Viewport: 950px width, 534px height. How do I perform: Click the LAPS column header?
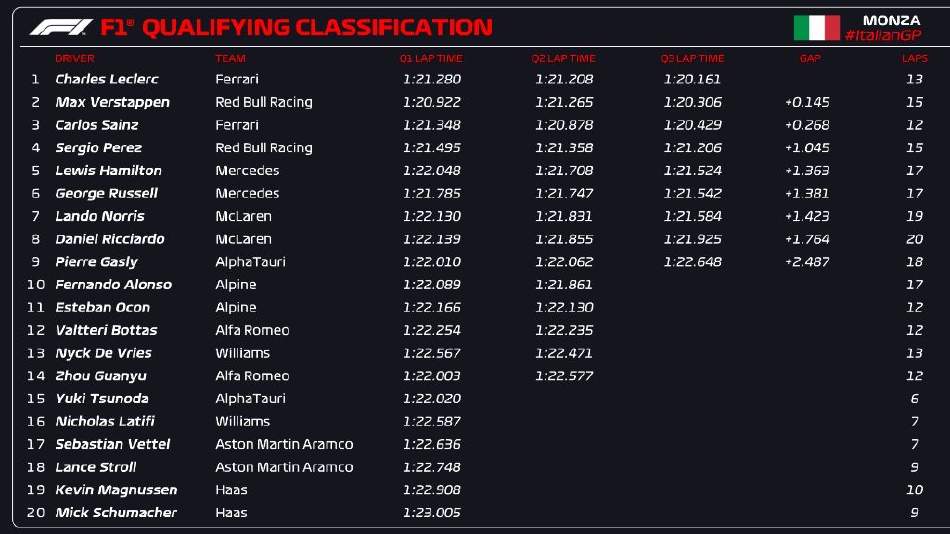914,59
